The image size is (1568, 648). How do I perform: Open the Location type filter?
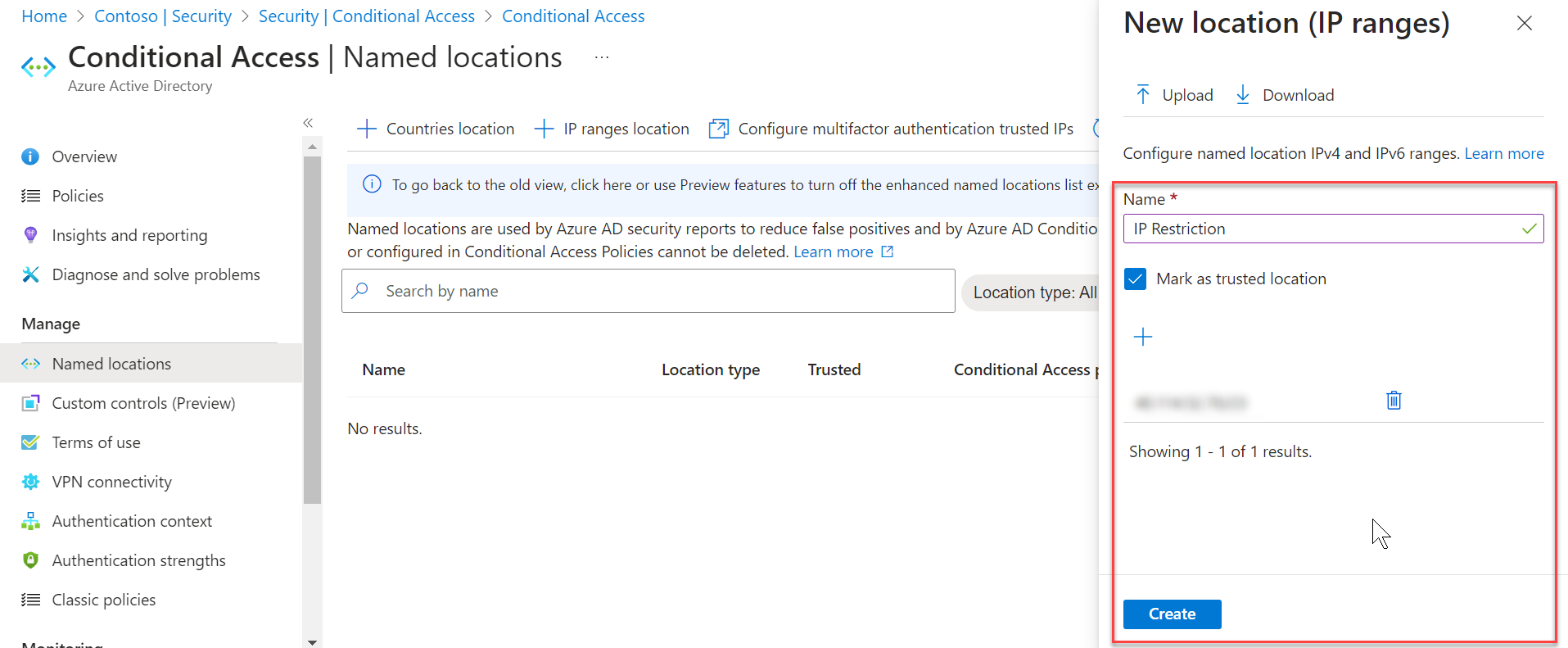point(1033,292)
